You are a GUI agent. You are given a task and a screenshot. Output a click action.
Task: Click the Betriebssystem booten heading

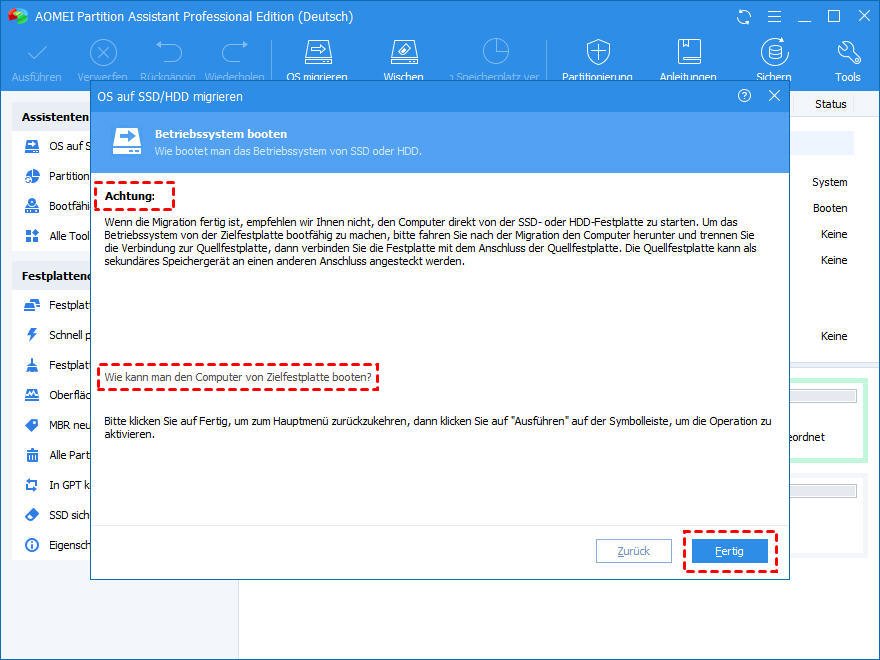point(221,134)
